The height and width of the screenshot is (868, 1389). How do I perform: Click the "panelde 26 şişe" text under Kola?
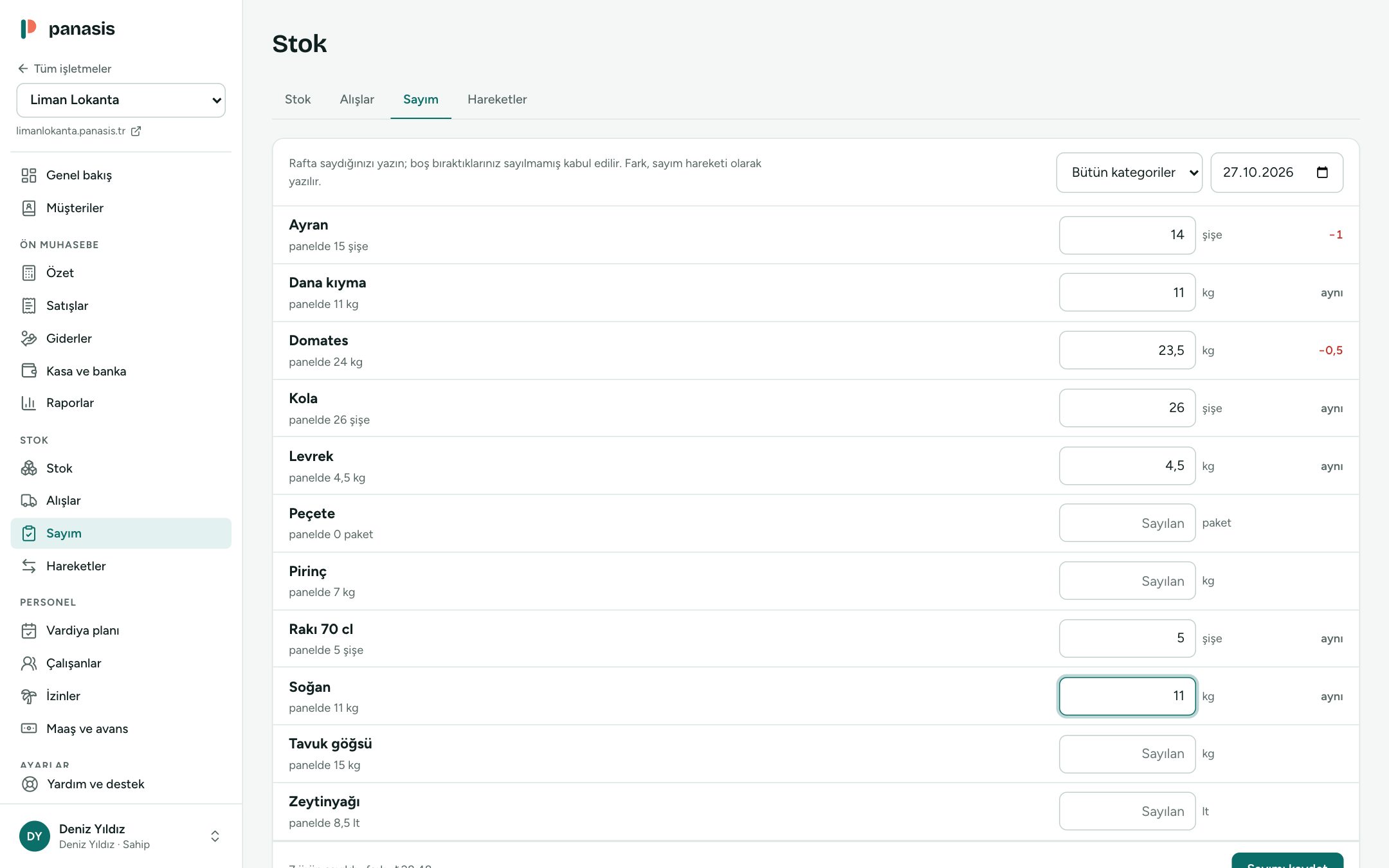(329, 420)
